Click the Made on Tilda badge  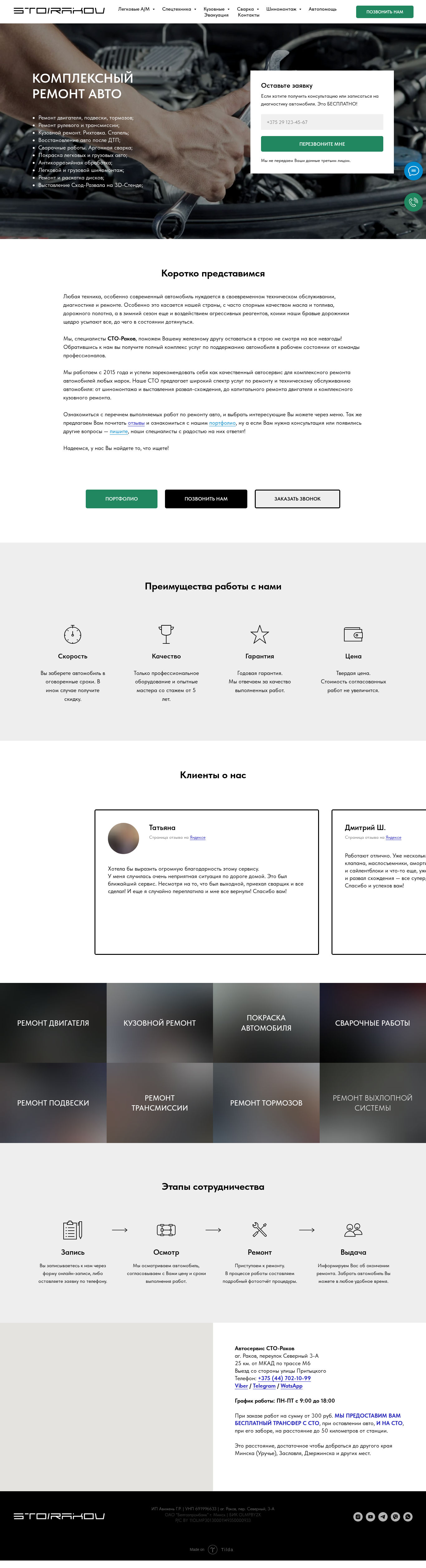pos(212,1549)
